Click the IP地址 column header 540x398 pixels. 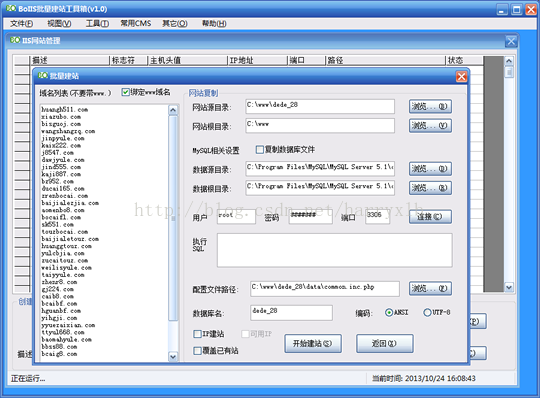click(x=257, y=61)
